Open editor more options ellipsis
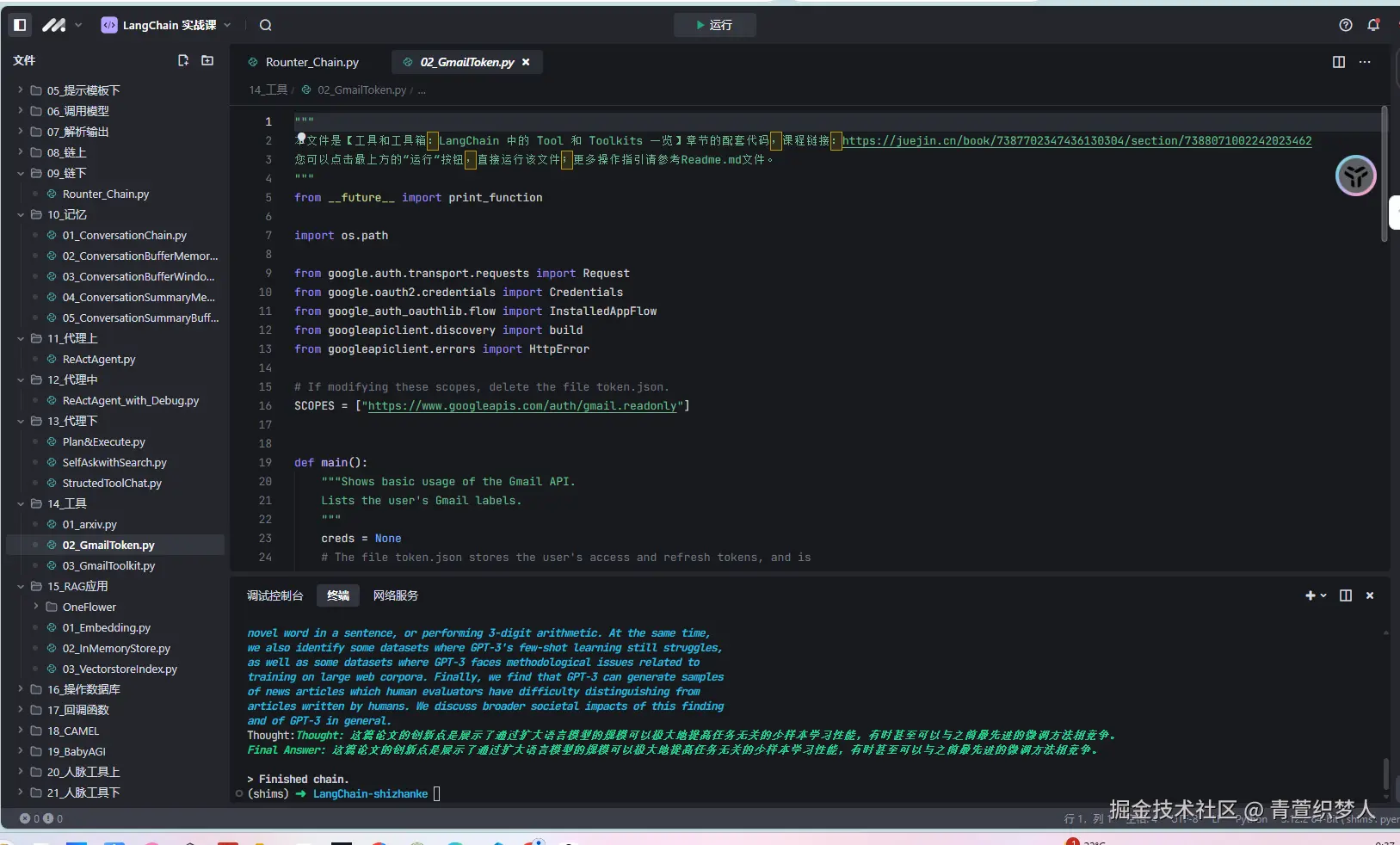1400x845 pixels. (x=1365, y=62)
